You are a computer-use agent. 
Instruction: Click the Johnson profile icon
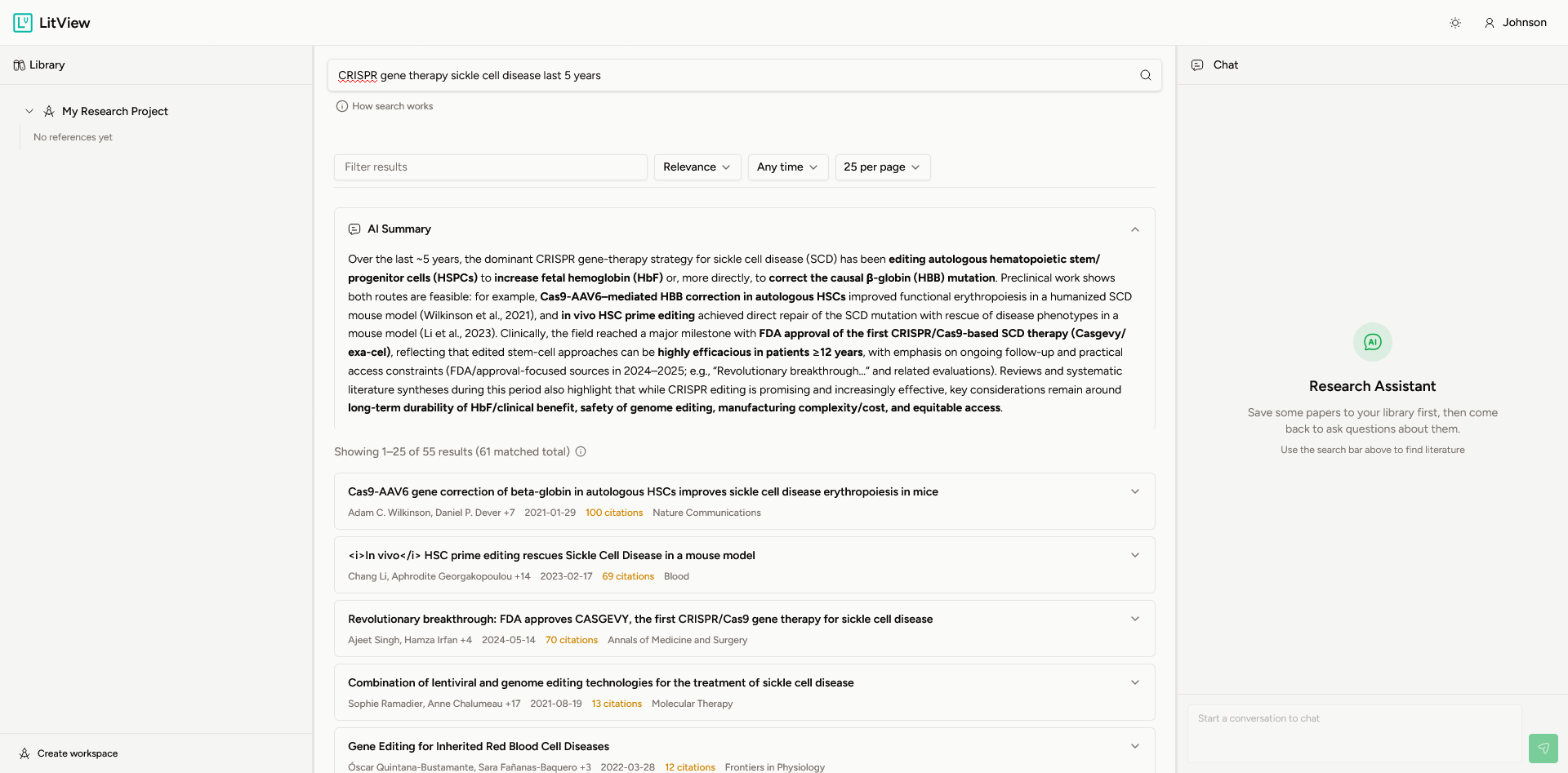(x=1489, y=22)
